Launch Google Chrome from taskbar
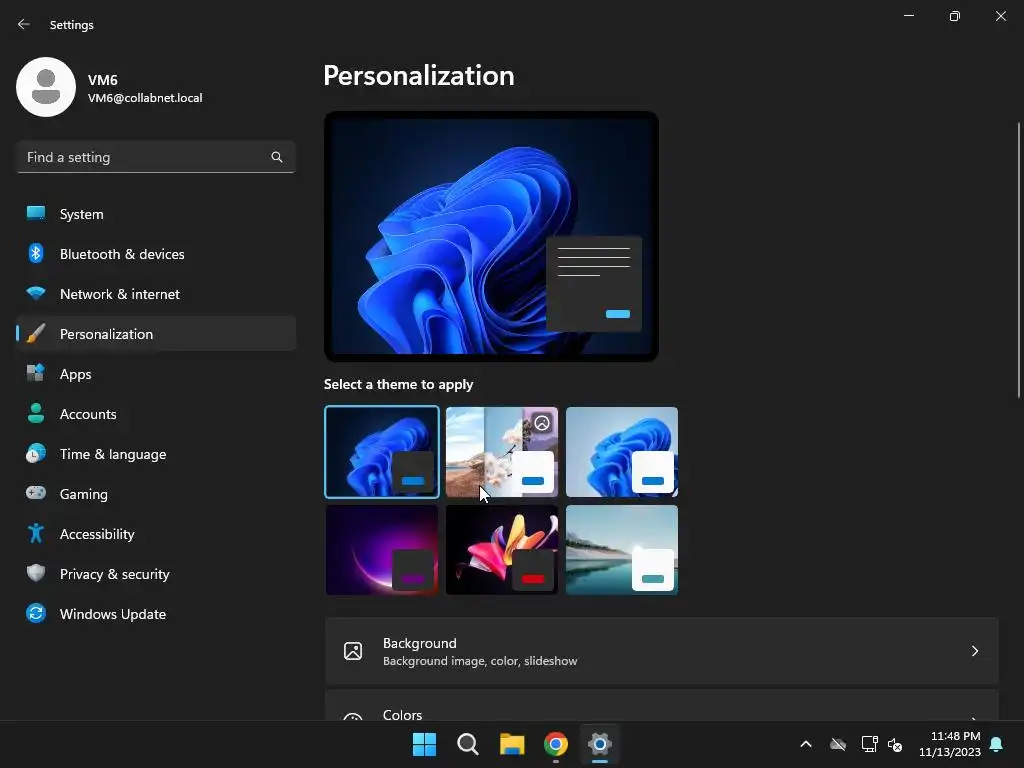The width and height of the screenshot is (1024, 768). coord(556,744)
